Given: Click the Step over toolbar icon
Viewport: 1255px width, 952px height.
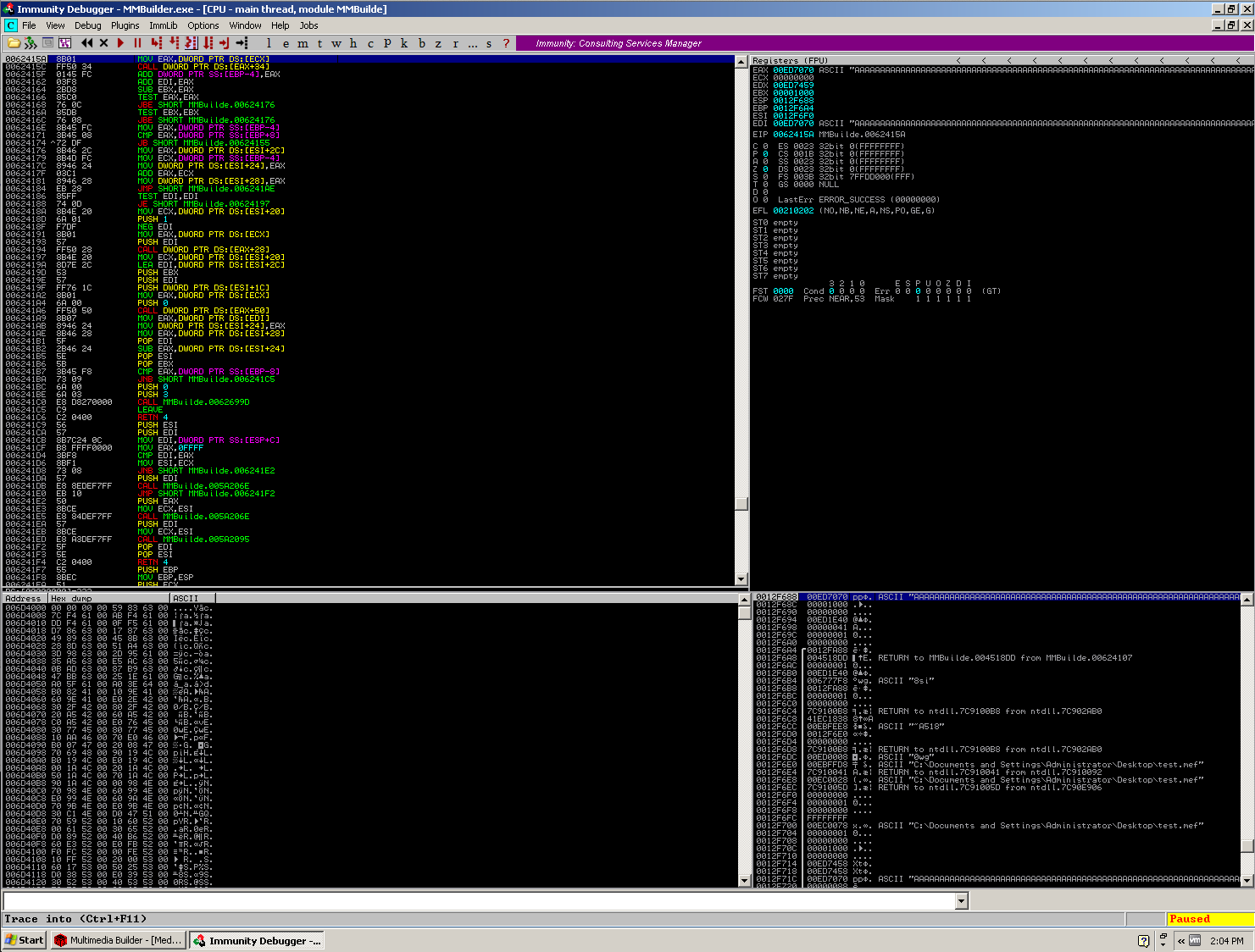Looking at the screenshot, I should (174, 43).
